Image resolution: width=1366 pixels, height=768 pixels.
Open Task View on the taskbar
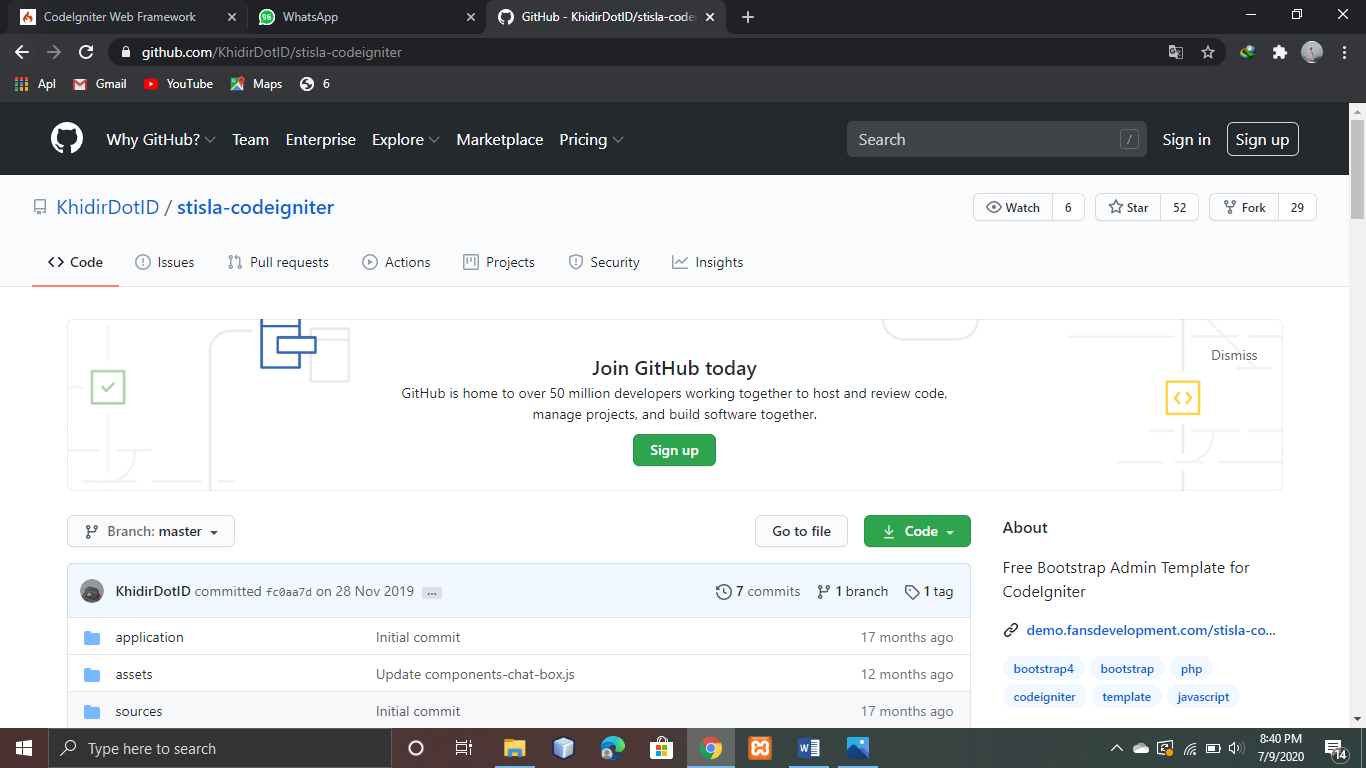pyautogui.click(x=464, y=748)
